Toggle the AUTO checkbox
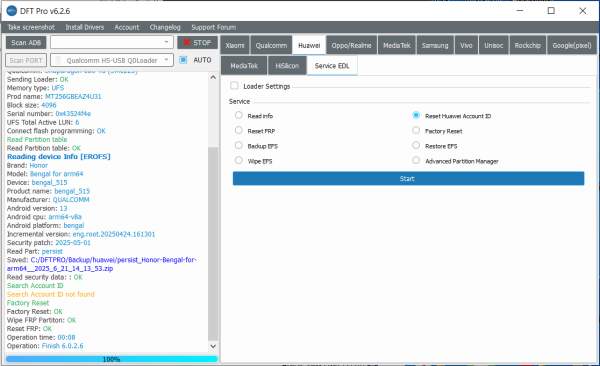This screenshot has height=366, width=600. click(183, 60)
